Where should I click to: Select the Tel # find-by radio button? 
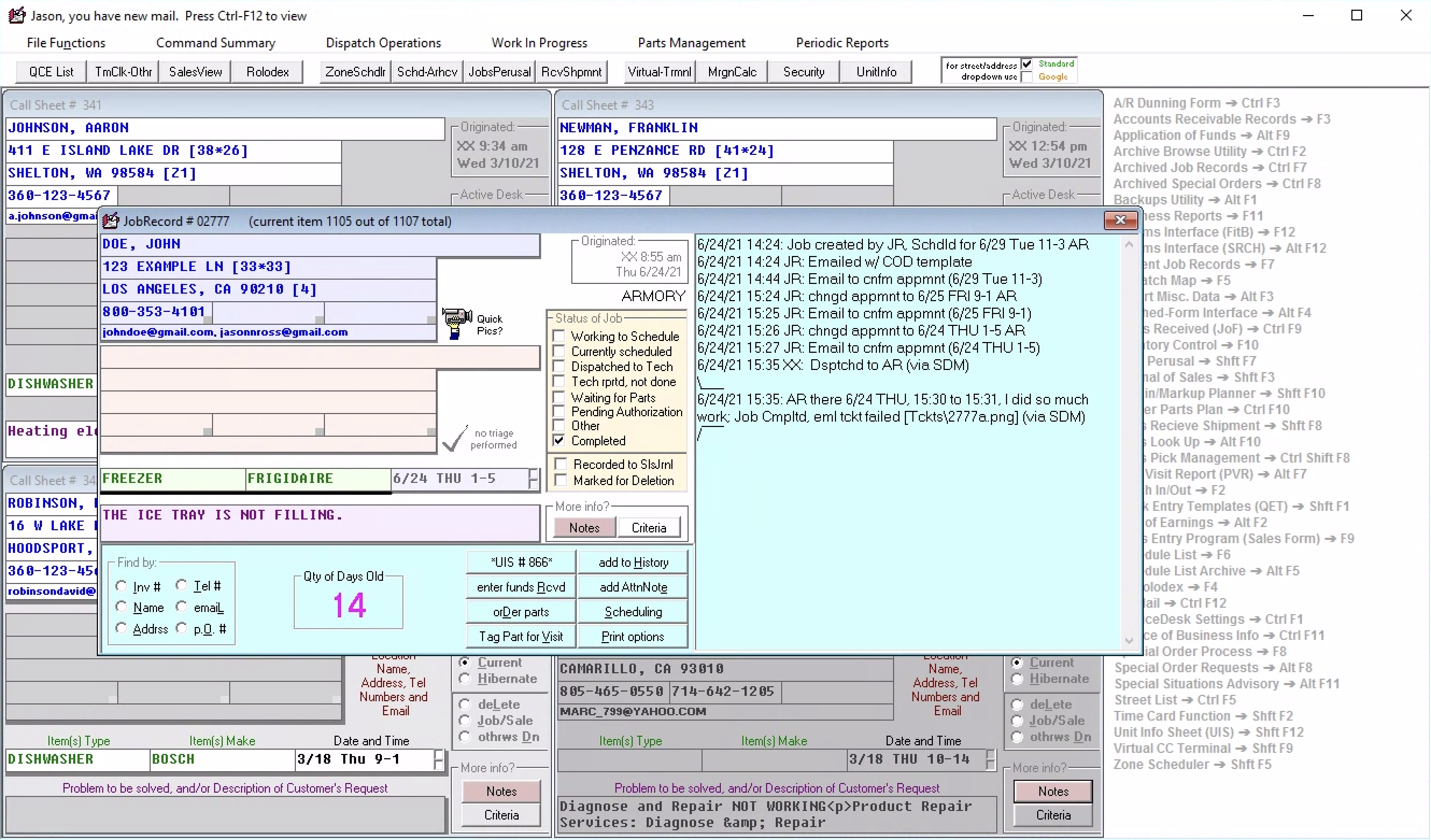tap(182, 585)
